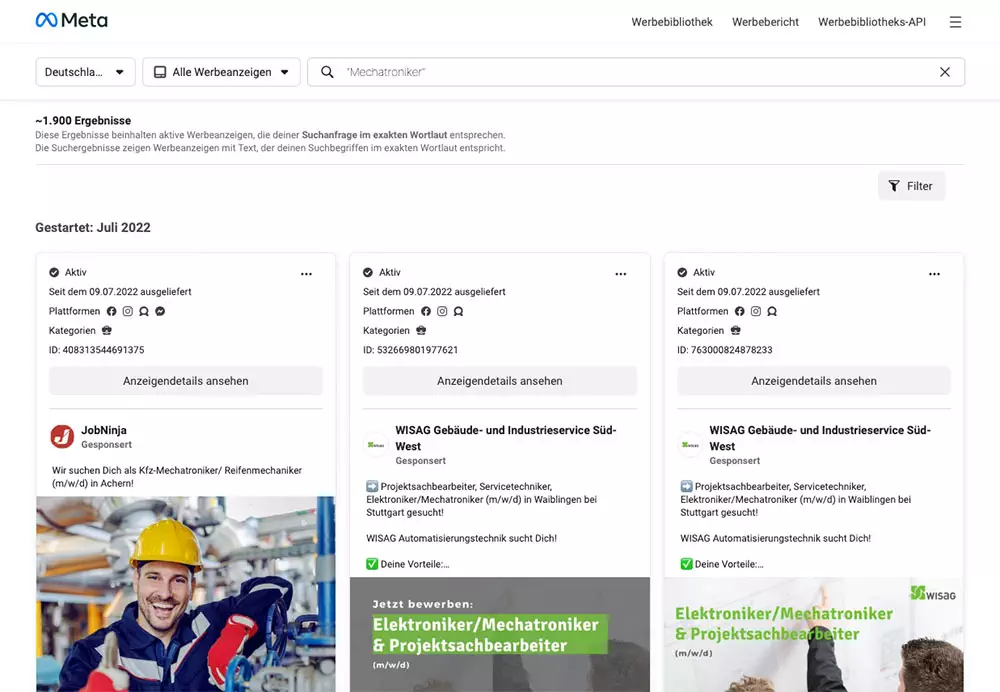Select ID 532669801977621 text
This screenshot has height=692, width=1000.
(x=411, y=350)
